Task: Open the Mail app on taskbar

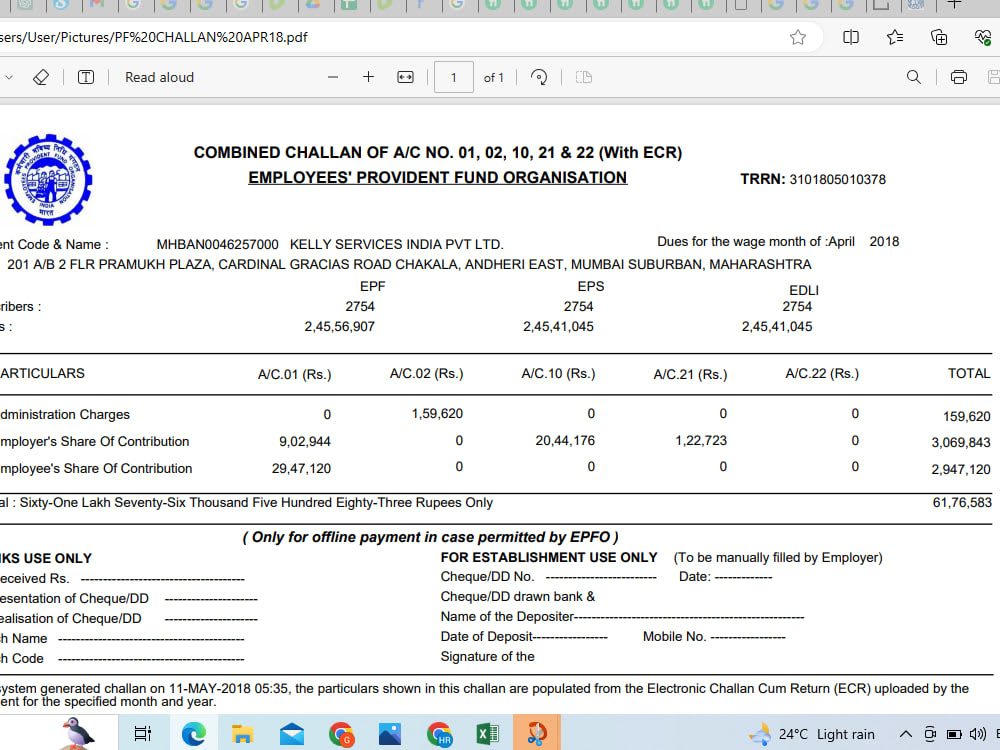Action: (291, 734)
